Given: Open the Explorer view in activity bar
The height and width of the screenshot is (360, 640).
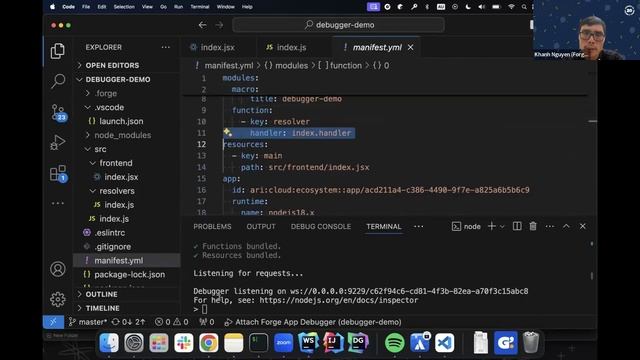Looking at the screenshot, I should click(58, 51).
